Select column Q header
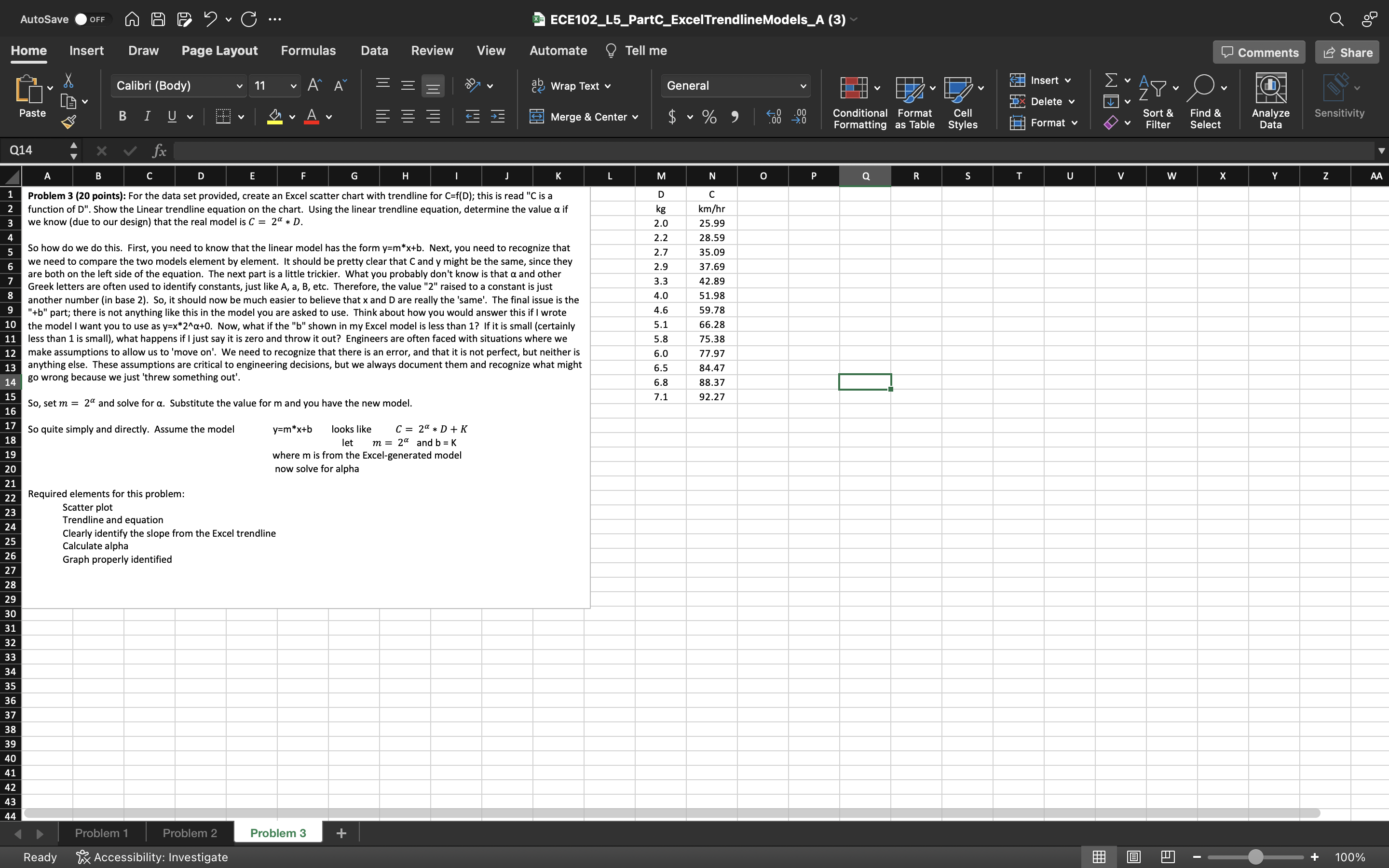Screen dimensions: 1389x868 (865, 176)
